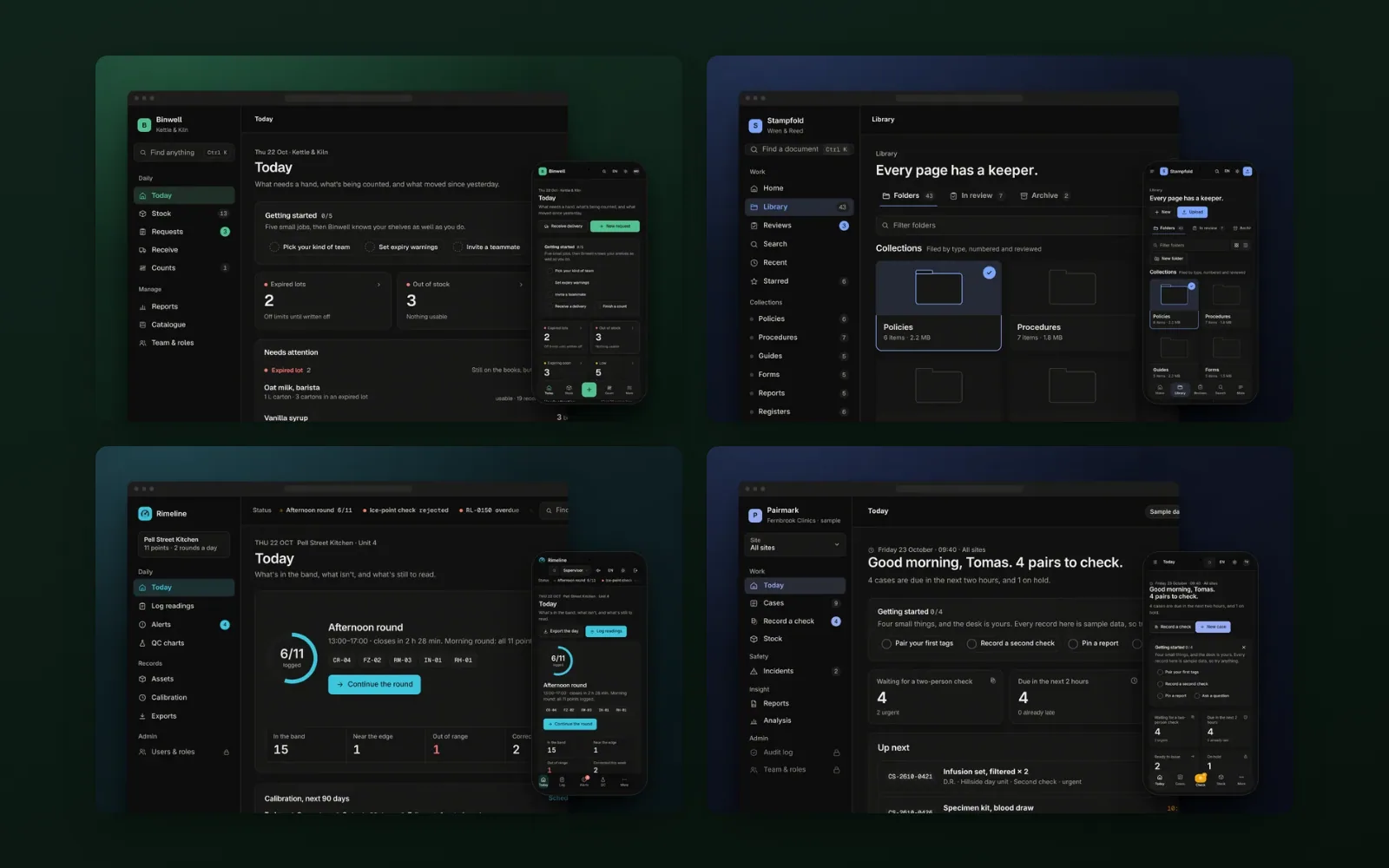Viewport: 1389px width, 868px height.
Task: Click the QC charts flask icon in Rimeline
Action: 142,643
